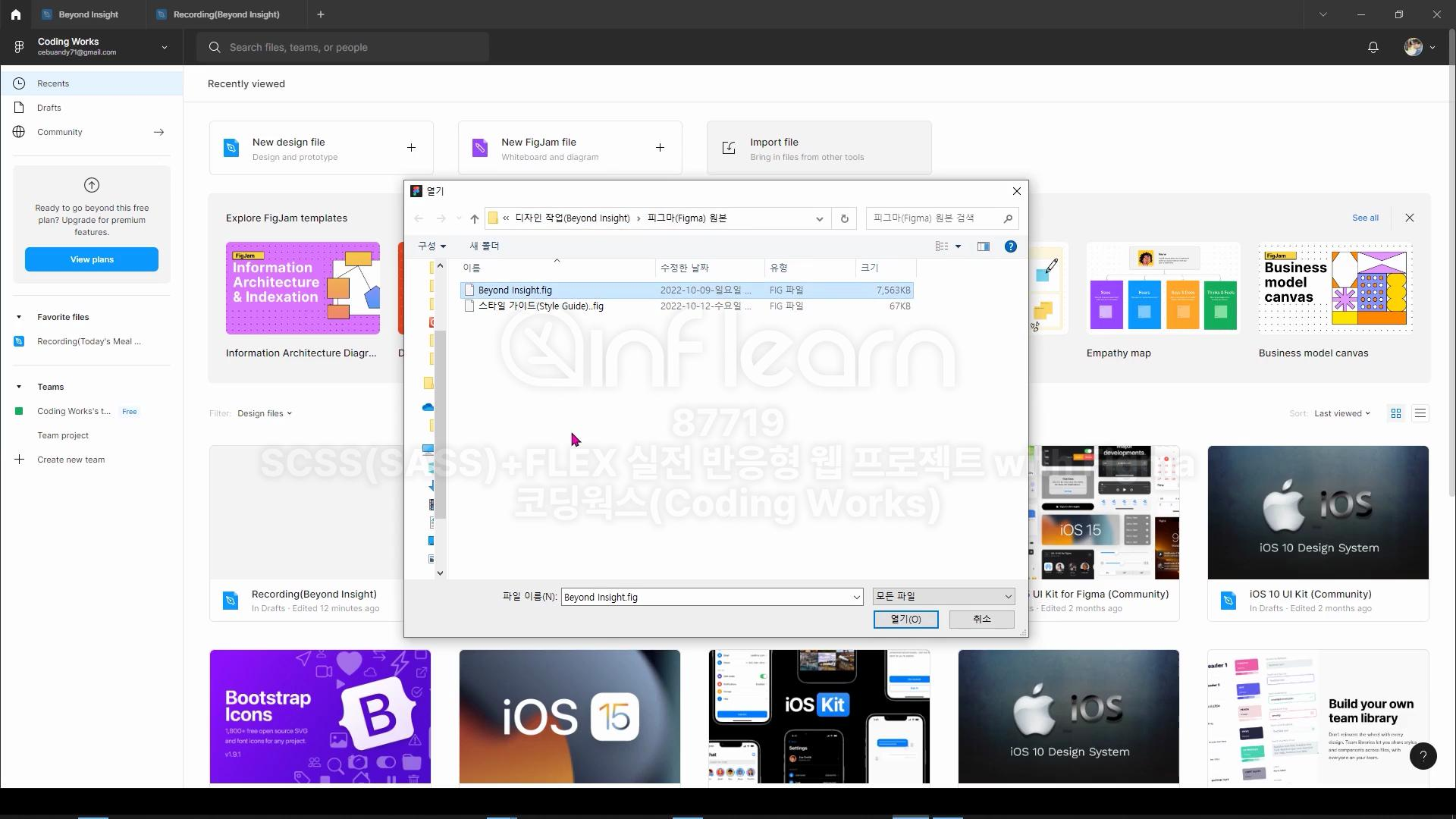This screenshot has width=1456, height=819.
Task: Go to Recents in the sidebar
Action: click(x=92, y=83)
